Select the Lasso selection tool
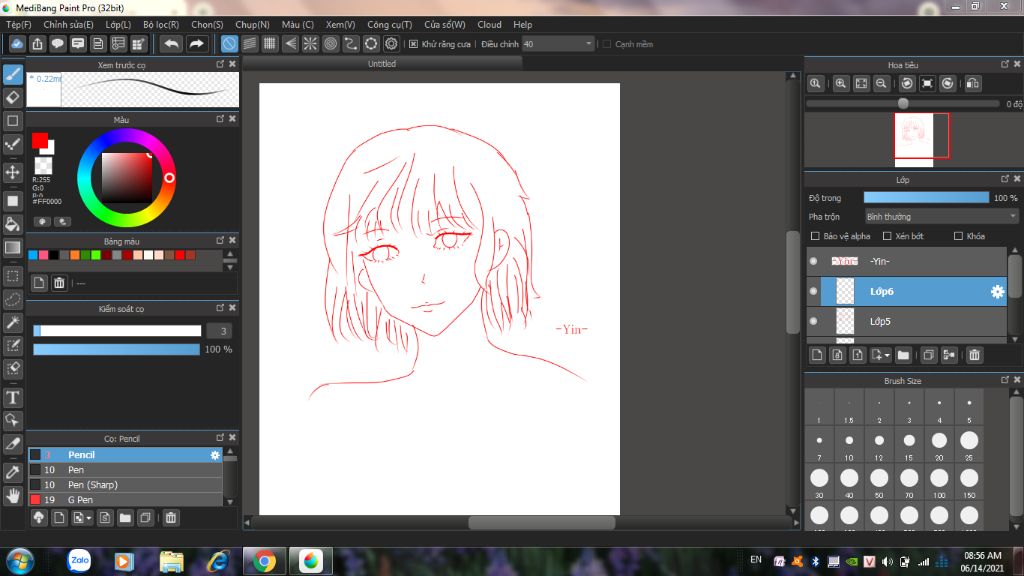The width and height of the screenshot is (1024, 576). pyautogui.click(x=12, y=299)
